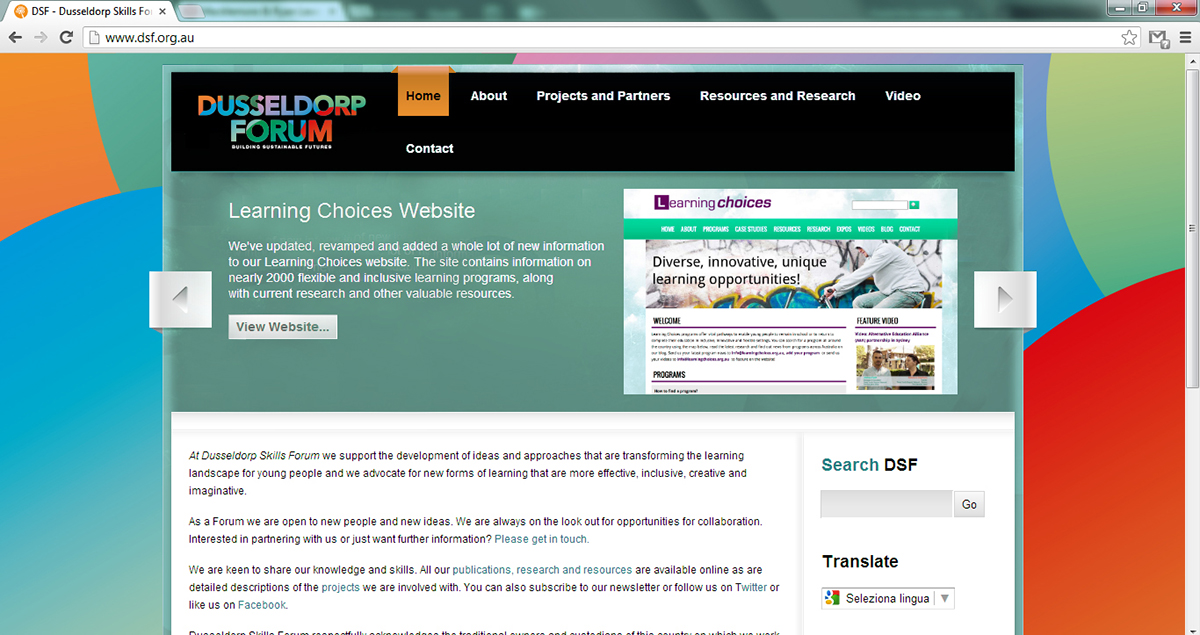Screen dimensions: 1200x635
Task: Go back using the browser back arrow
Action: (x=16, y=38)
